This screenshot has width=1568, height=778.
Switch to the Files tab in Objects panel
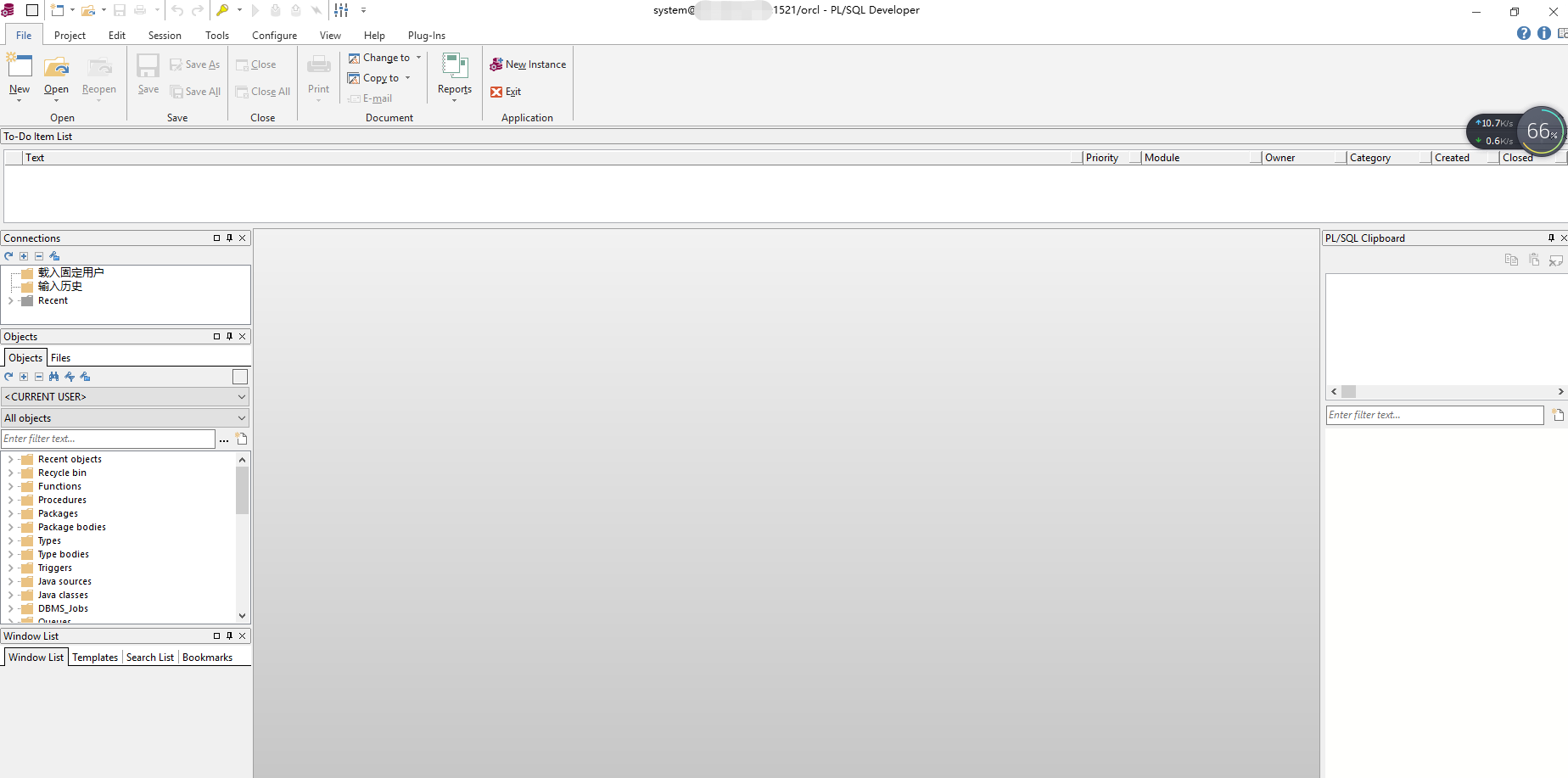click(x=59, y=357)
